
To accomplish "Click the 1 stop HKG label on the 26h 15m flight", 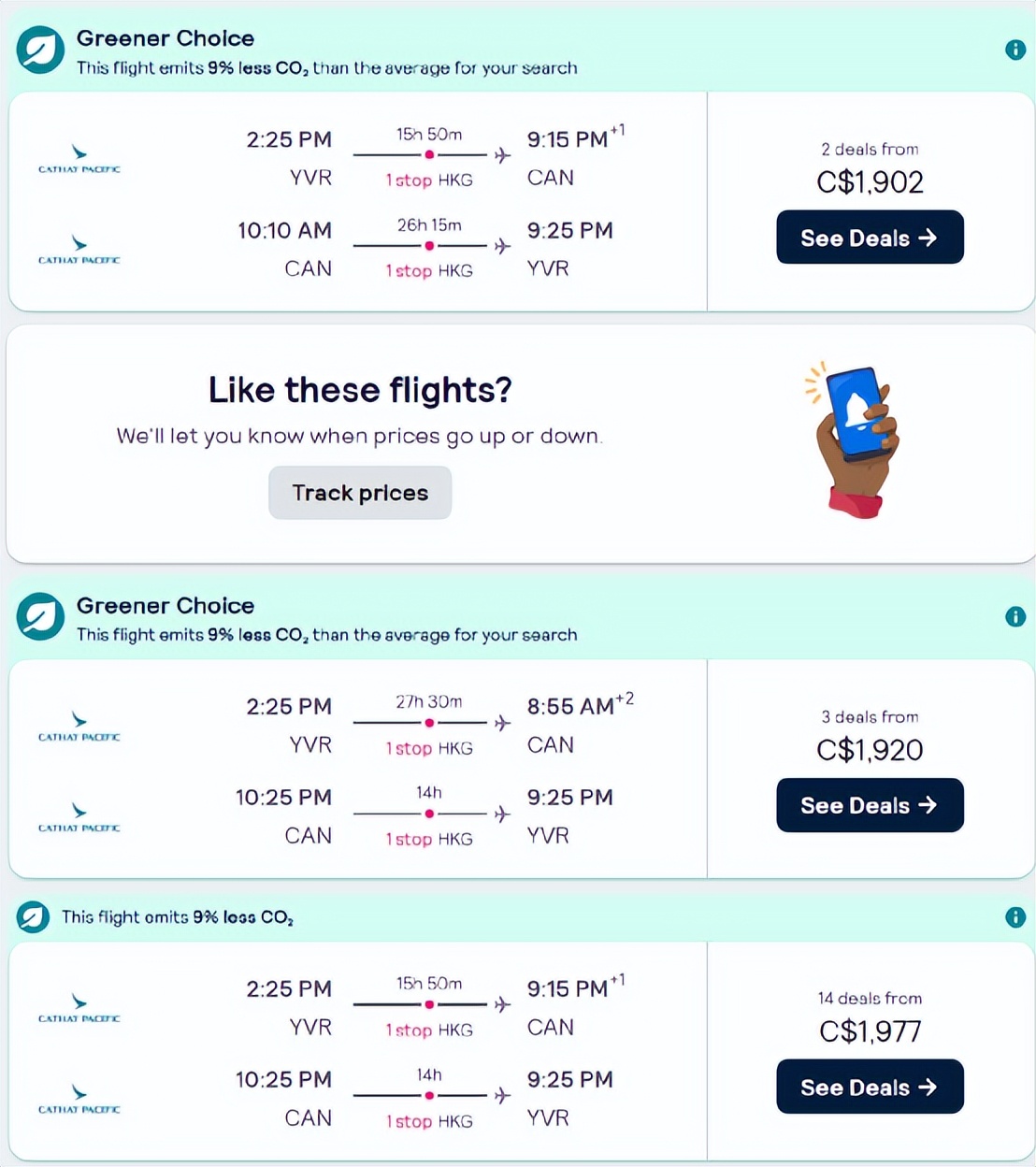I will point(429,270).
